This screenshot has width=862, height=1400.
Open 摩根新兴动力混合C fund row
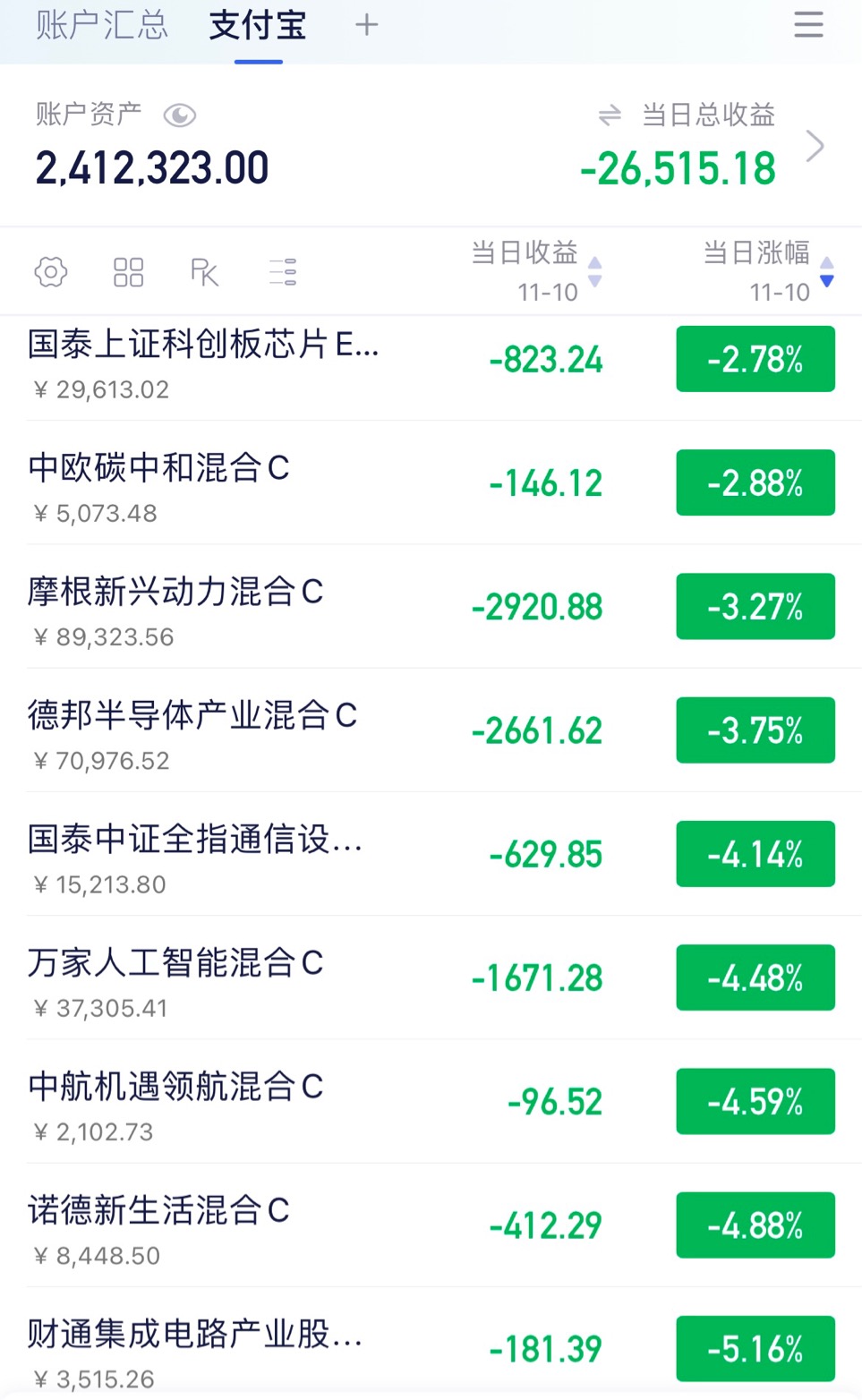click(431, 606)
